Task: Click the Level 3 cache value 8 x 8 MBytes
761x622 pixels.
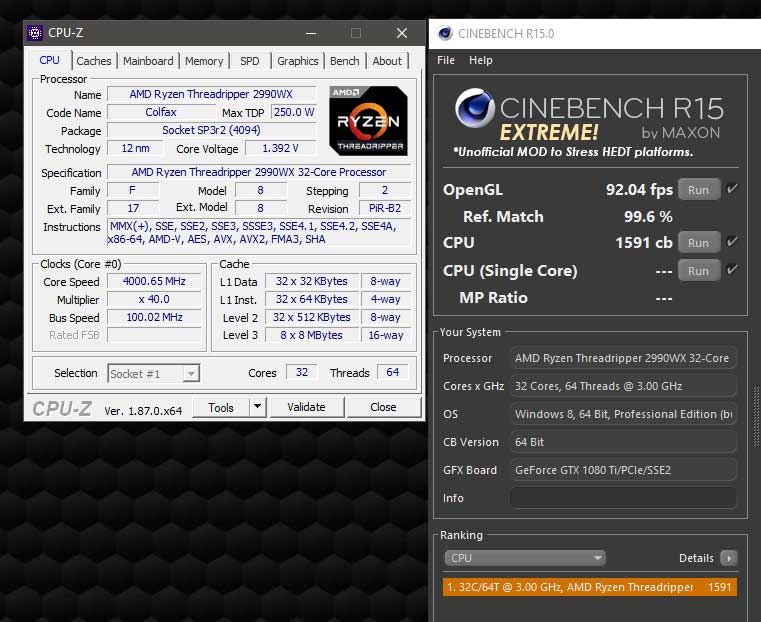Action: [312, 335]
